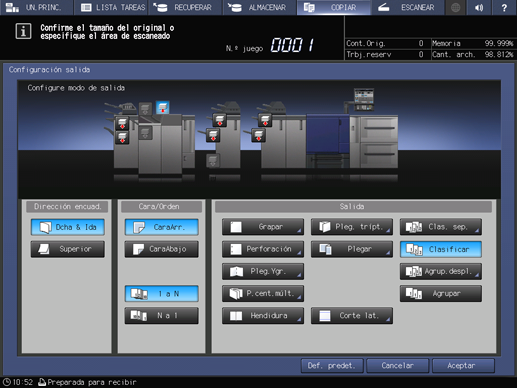The height and width of the screenshot is (388, 517).
Task: Click the 10:52 time display
Action: pos(23,382)
